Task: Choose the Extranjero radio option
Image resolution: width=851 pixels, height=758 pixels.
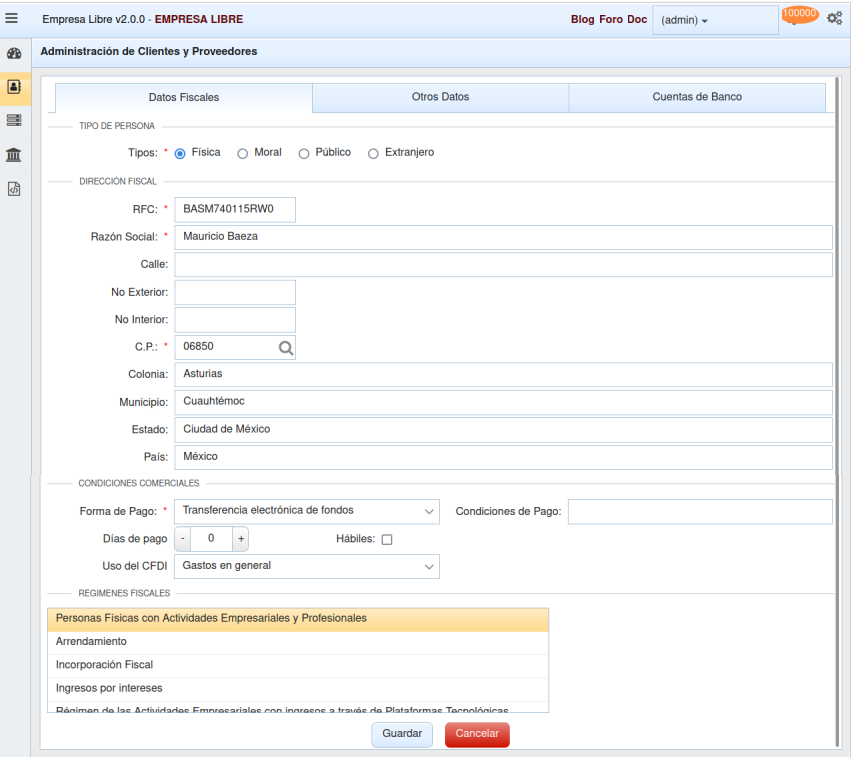Action: [x=374, y=154]
